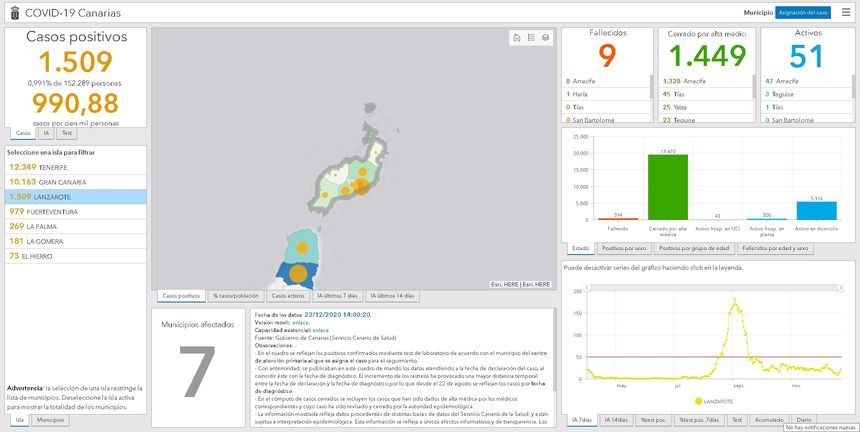Image resolution: width=860 pixels, height=432 pixels.
Task: Click the map home extent icon
Action: [x=516, y=37]
